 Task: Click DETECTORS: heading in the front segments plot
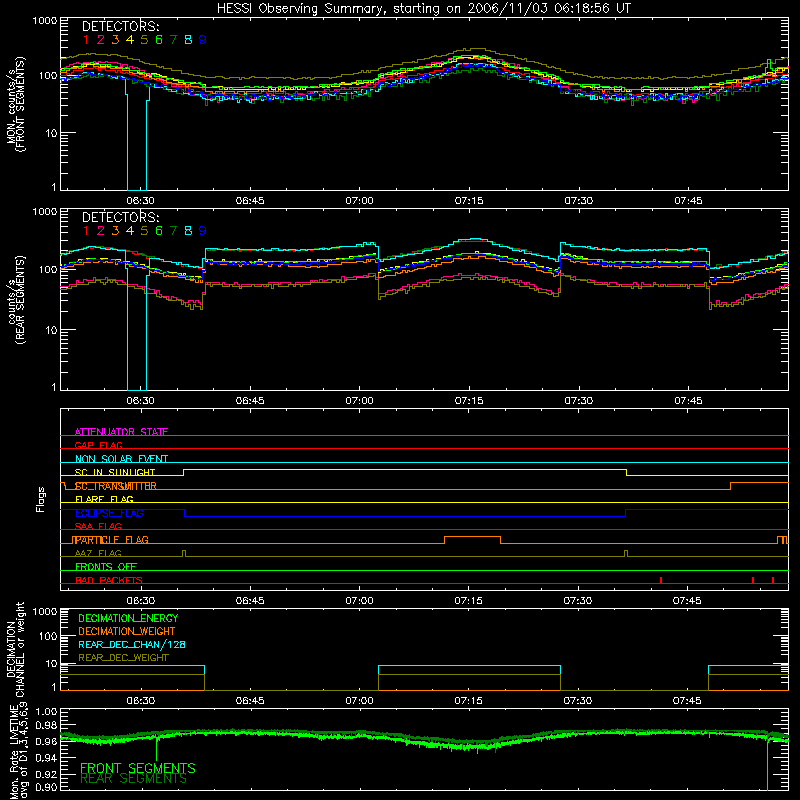[x=121, y=26]
